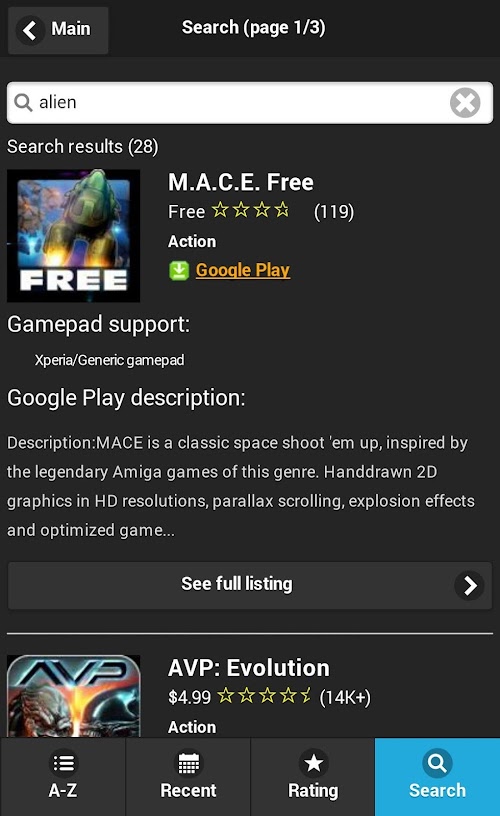Select the M.A.C.E. Free title

[x=240, y=182]
